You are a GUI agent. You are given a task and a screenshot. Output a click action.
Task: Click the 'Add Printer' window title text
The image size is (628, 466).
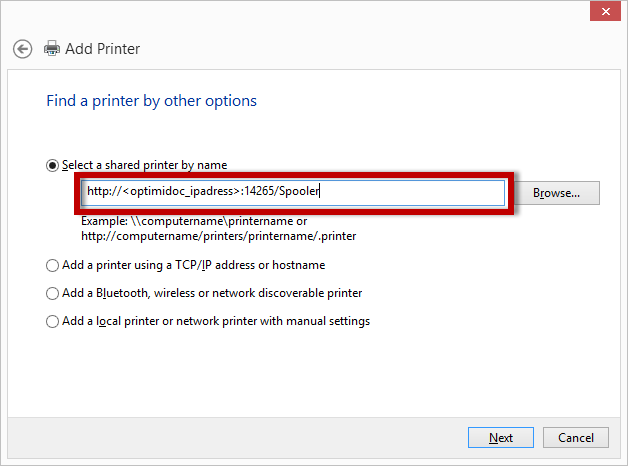pyautogui.click(x=102, y=48)
